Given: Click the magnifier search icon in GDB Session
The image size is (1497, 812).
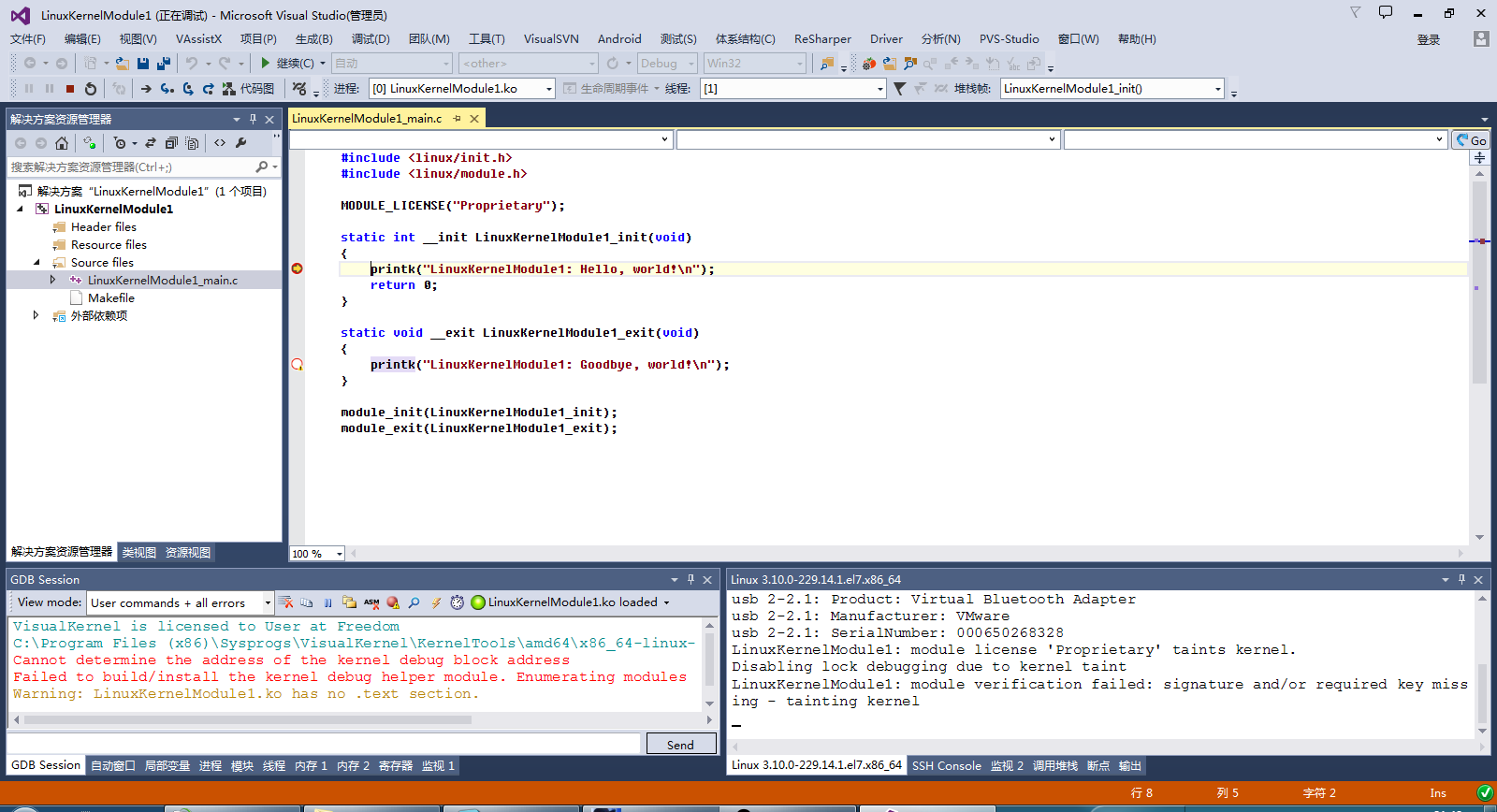Looking at the screenshot, I should pos(414,602).
